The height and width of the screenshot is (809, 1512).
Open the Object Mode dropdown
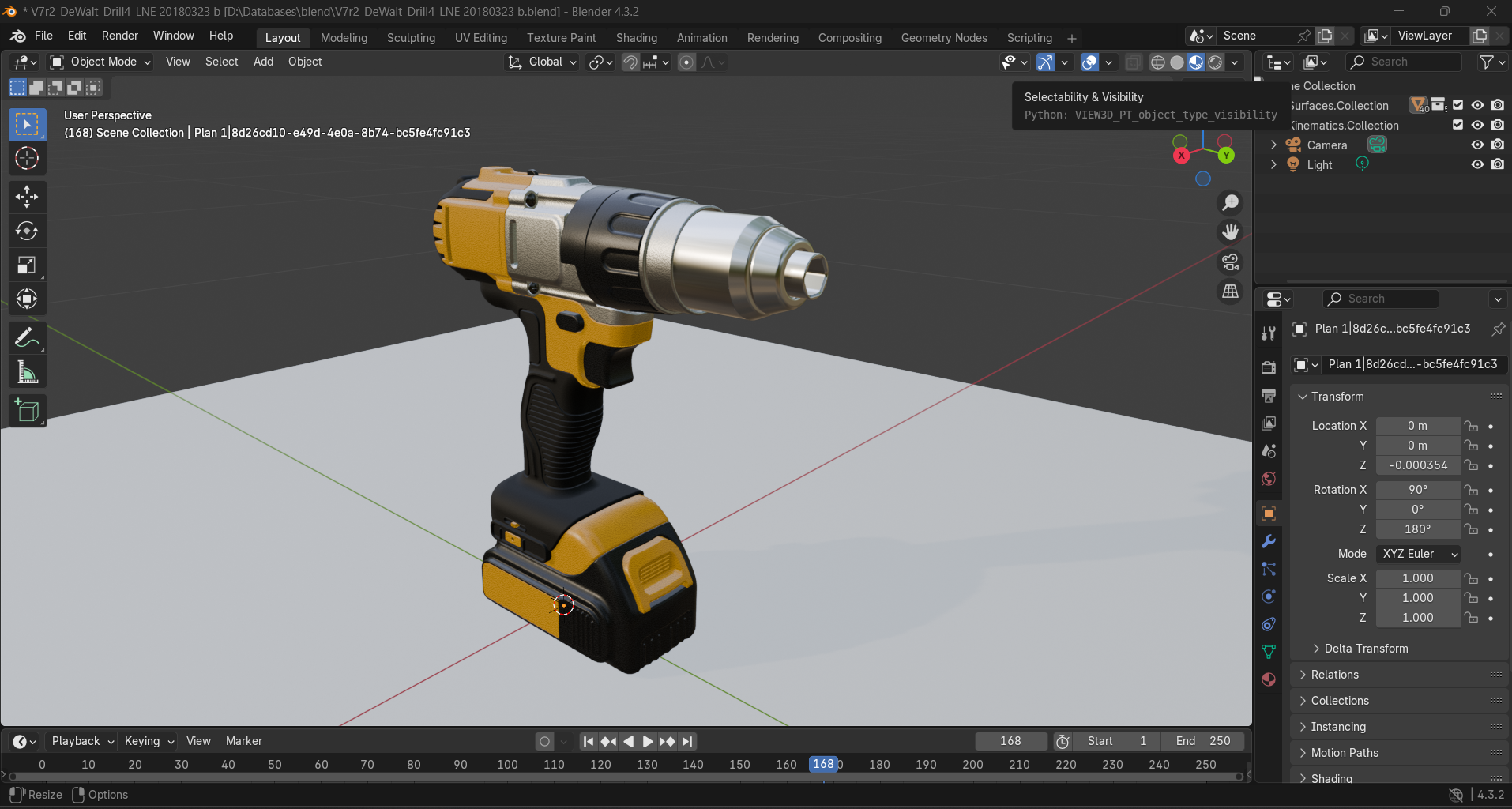point(99,62)
